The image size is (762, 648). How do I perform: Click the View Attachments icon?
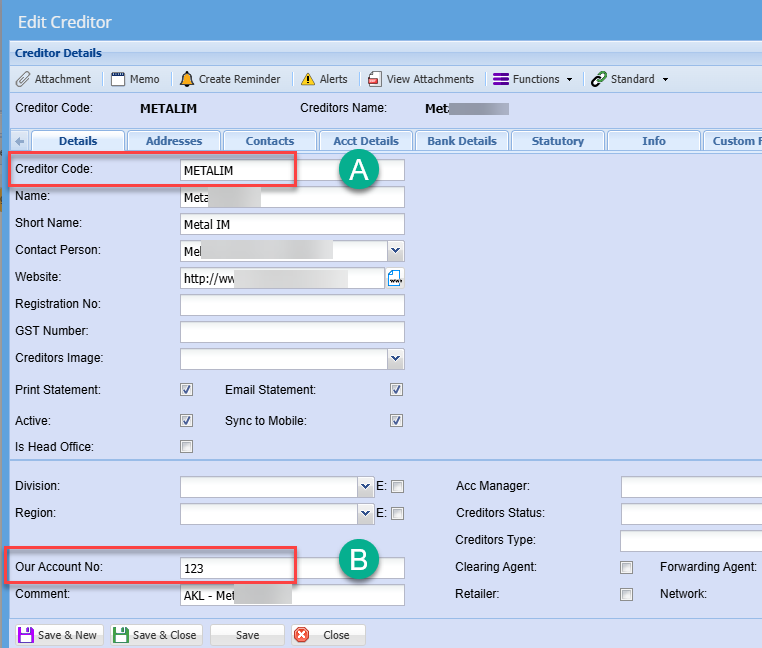pos(375,79)
